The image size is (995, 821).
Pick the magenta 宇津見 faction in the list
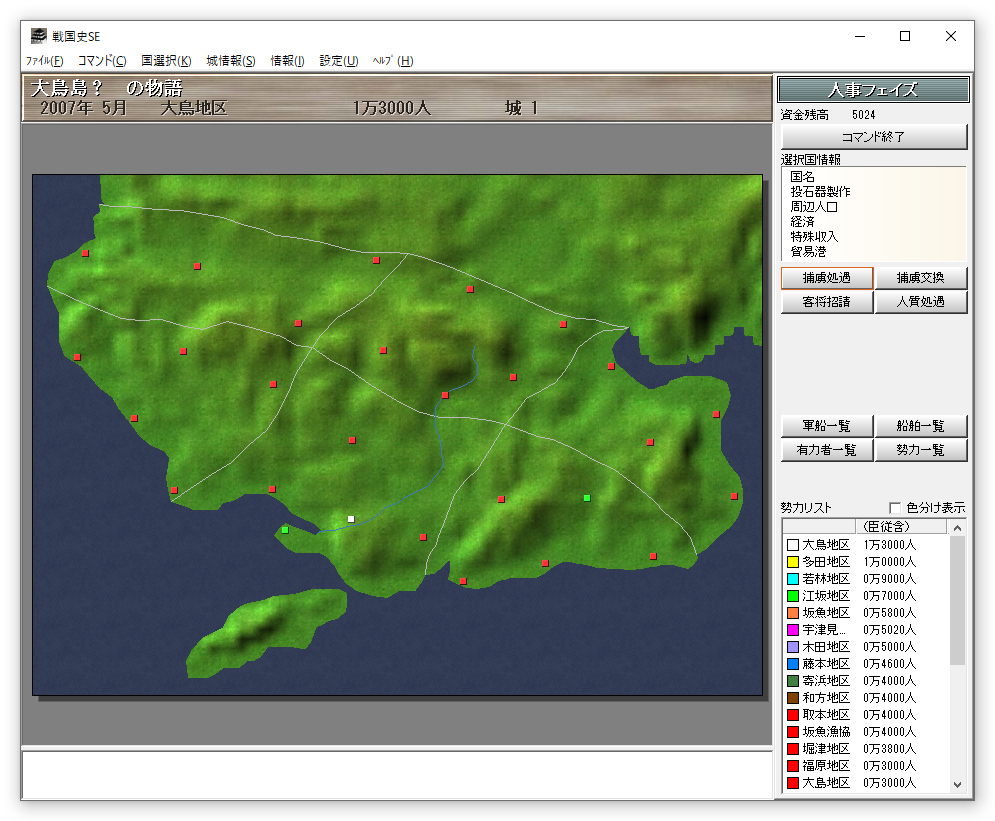(x=825, y=630)
